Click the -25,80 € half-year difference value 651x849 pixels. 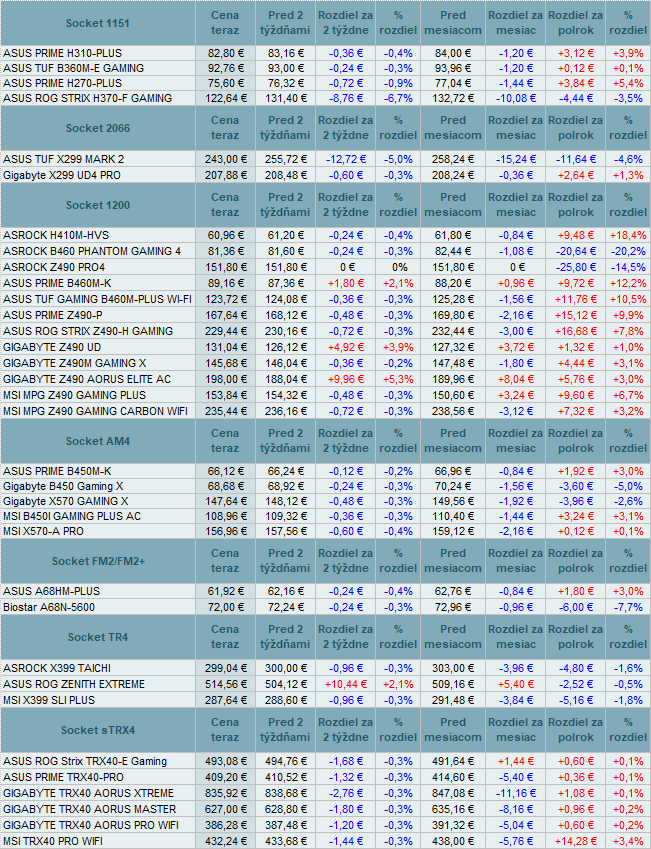[x=575, y=267]
